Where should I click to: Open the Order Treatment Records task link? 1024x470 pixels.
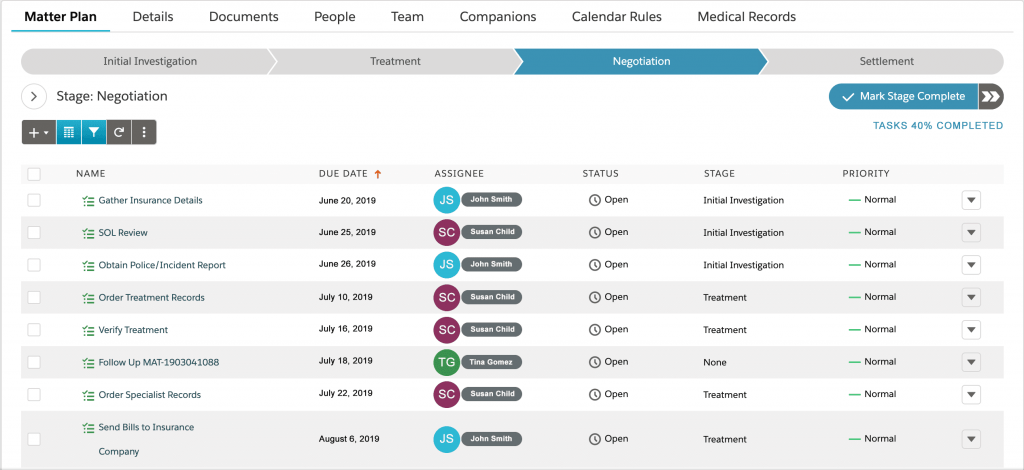pyautogui.click(x=151, y=298)
